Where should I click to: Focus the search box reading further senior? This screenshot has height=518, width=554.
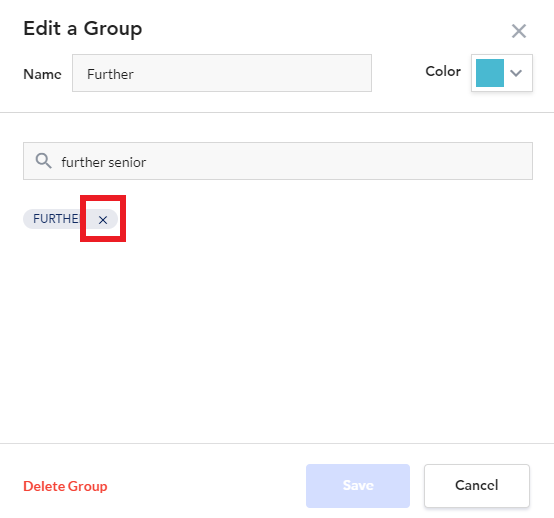[278, 161]
